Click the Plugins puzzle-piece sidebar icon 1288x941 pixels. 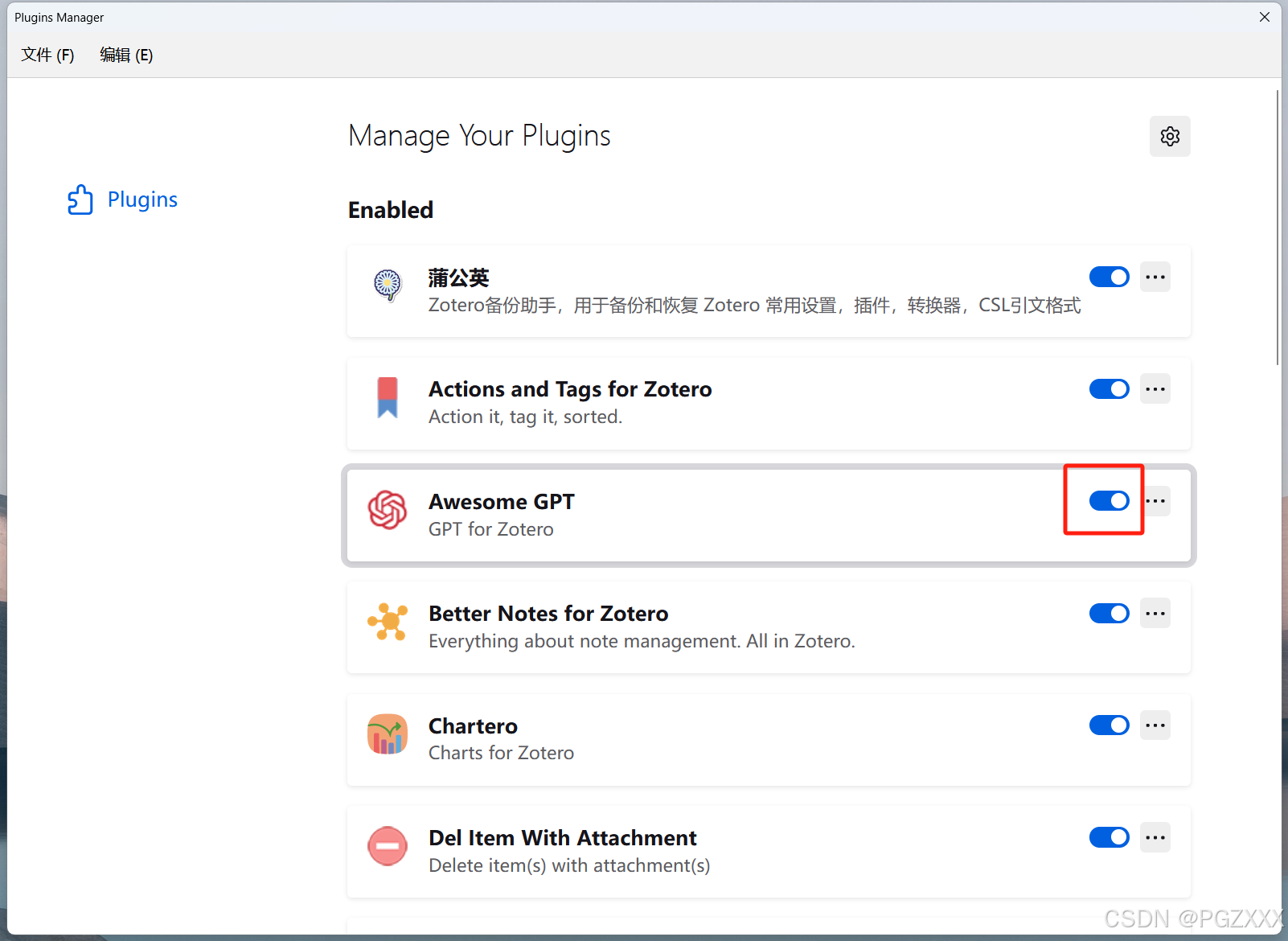coord(80,199)
